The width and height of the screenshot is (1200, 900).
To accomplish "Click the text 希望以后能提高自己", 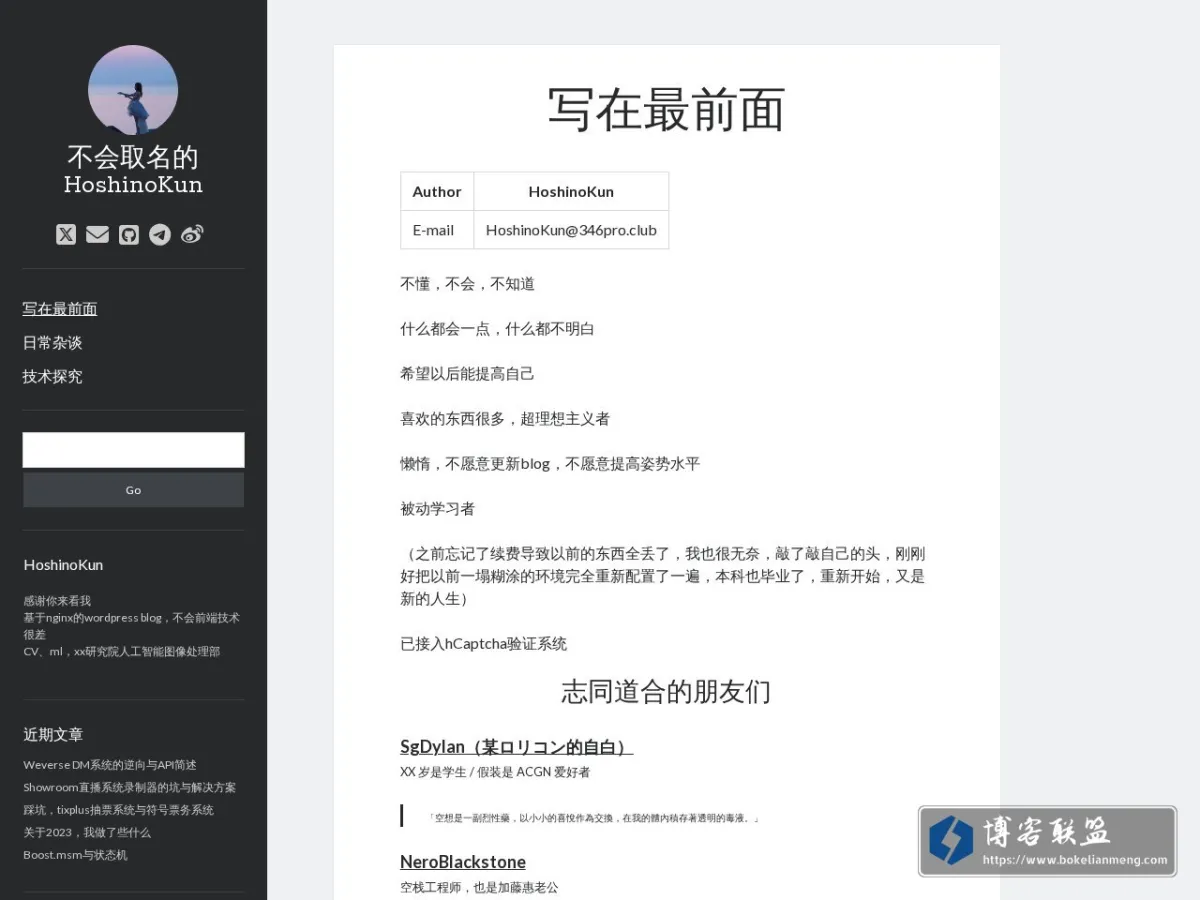I will [467, 374].
